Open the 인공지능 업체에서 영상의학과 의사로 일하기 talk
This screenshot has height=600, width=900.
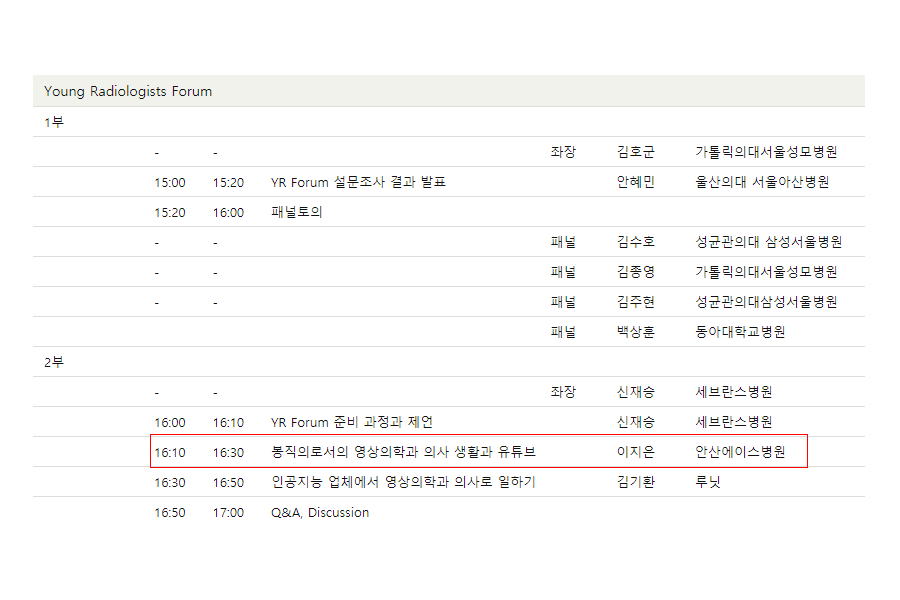[x=403, y=482]
